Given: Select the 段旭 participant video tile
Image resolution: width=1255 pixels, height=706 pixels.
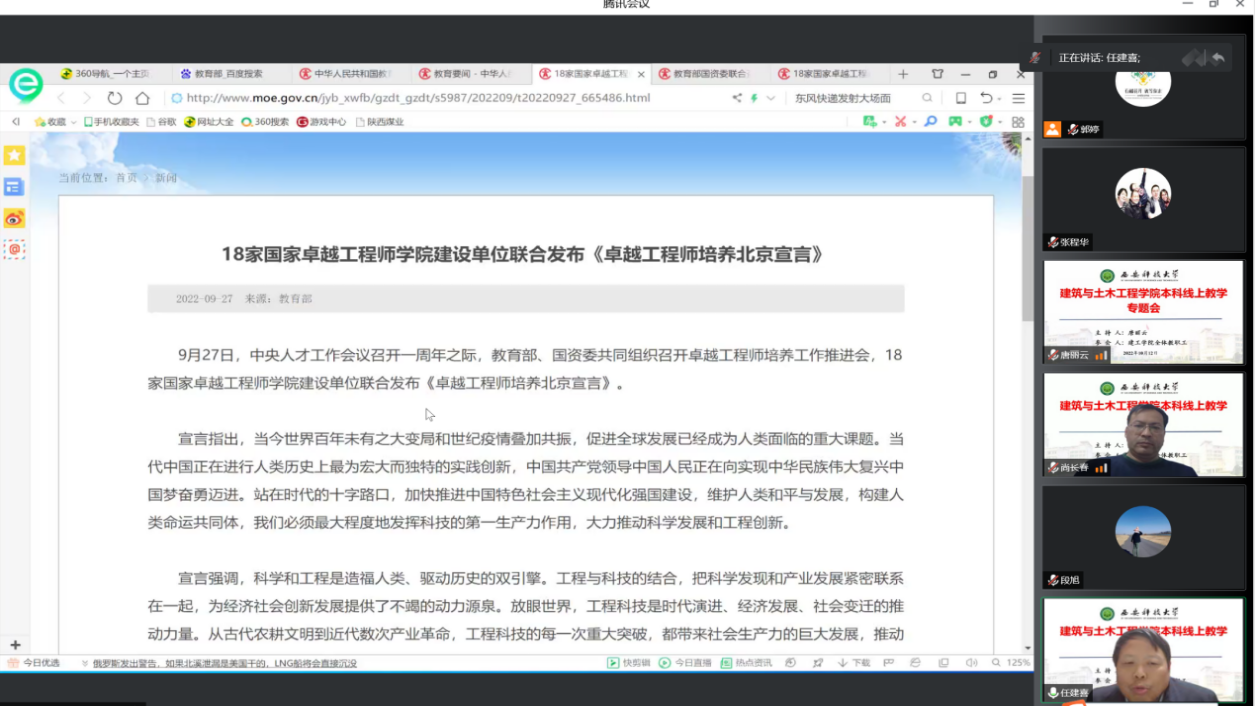Looking at the screenshot, I should (1144, 538).
